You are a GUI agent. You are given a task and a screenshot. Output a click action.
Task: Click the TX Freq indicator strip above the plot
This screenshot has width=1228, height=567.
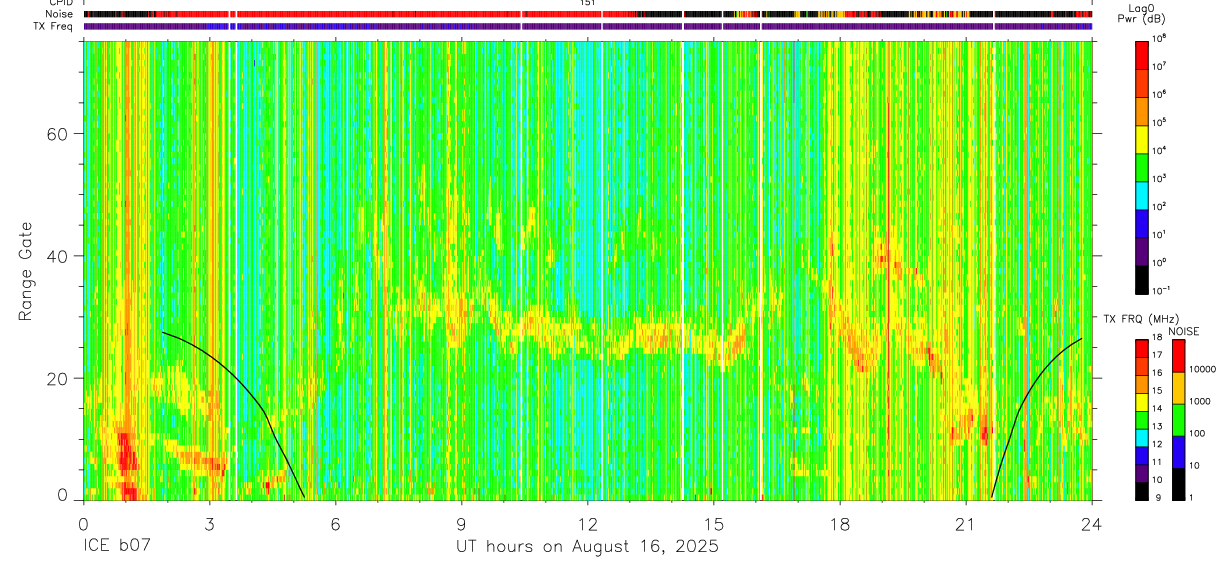pyautogui.click(x=588, y=26)
